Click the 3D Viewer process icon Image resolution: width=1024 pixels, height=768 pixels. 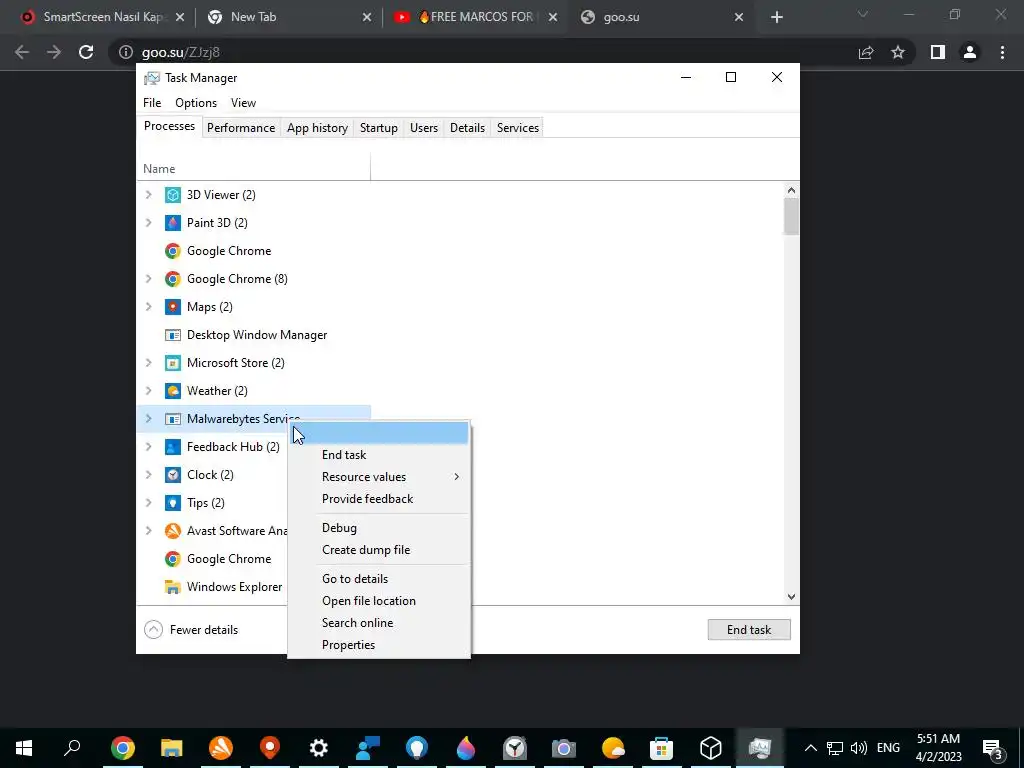pos(172,195)
